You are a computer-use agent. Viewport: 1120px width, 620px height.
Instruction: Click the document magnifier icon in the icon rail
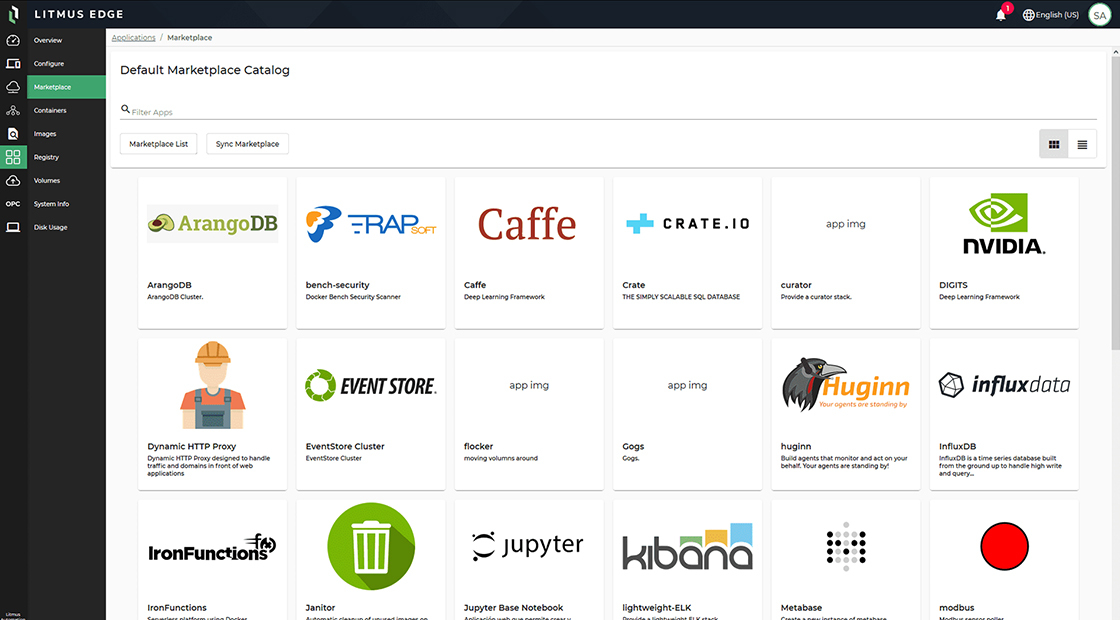click(x=13, y=134)
